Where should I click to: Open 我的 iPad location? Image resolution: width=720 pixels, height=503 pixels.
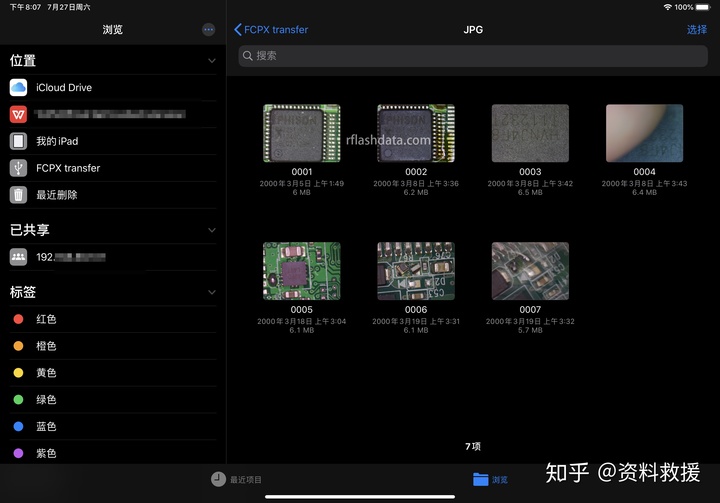pyautogui.click(x=112, y=141)
